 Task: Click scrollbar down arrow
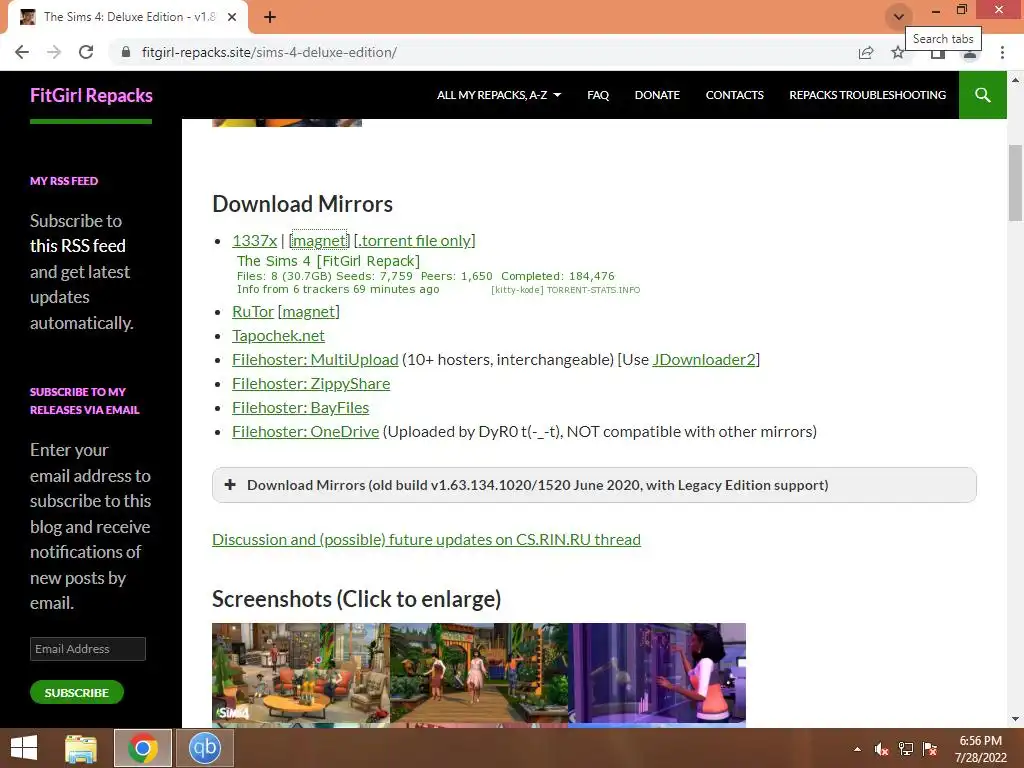tap(1015, 719)
